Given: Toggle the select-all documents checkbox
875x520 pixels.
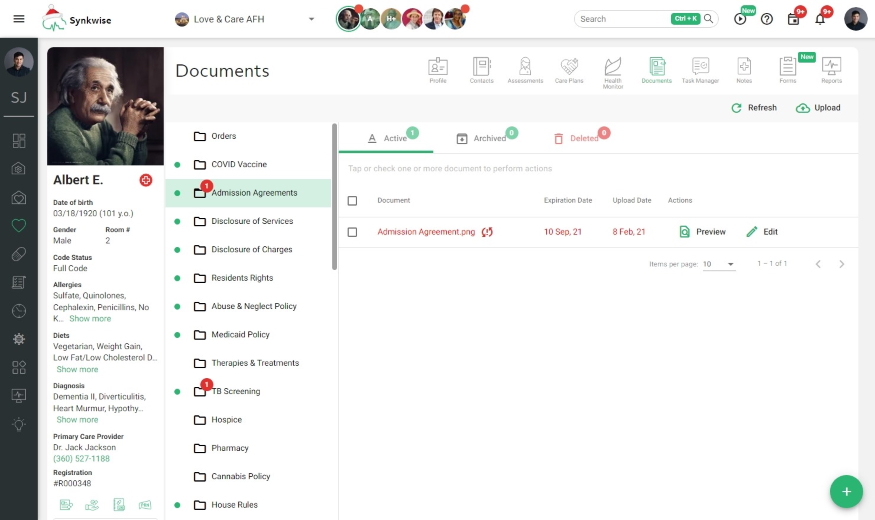Looking at the screenshot, I should 352,201.
